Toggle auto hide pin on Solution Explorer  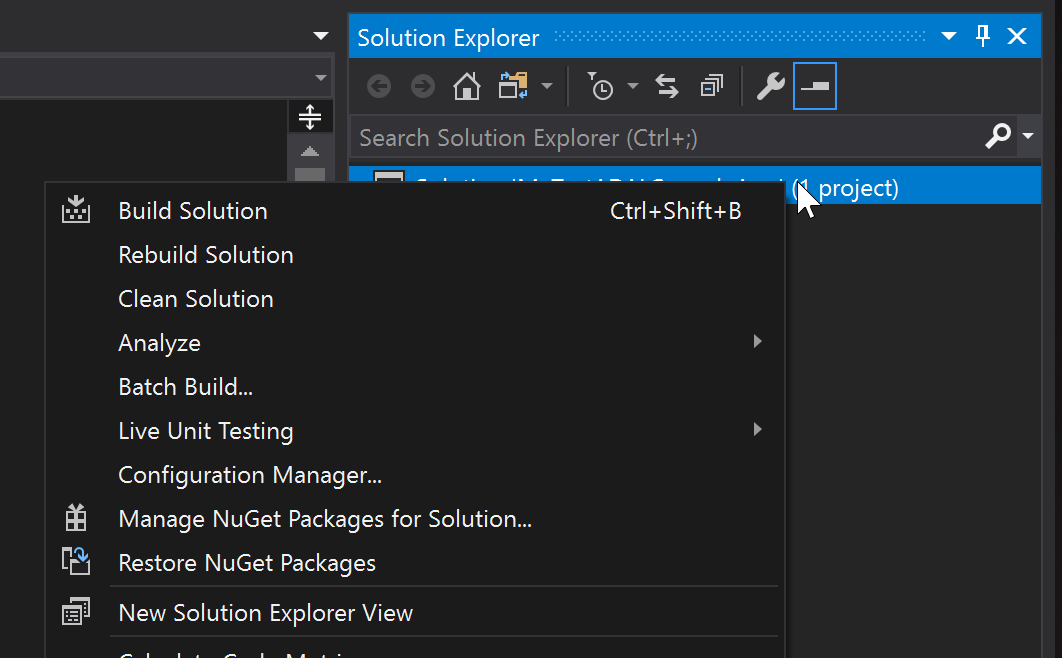(x=983, y=36)
